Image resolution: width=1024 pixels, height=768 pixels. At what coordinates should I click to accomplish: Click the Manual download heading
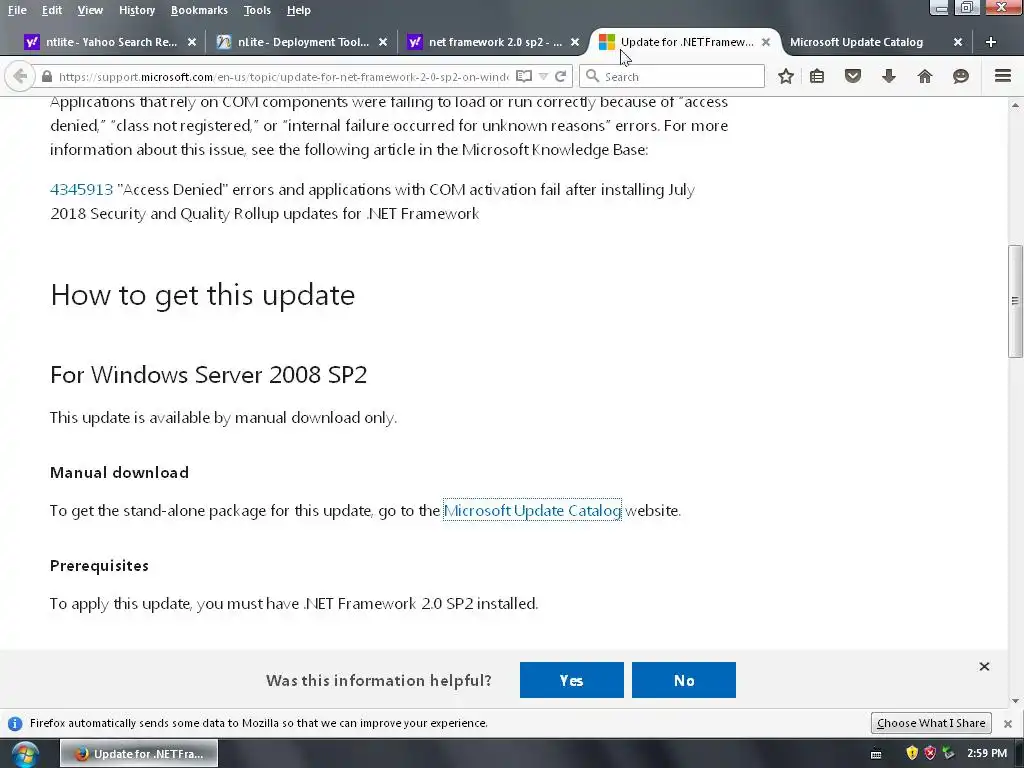[x=120, y=473]
